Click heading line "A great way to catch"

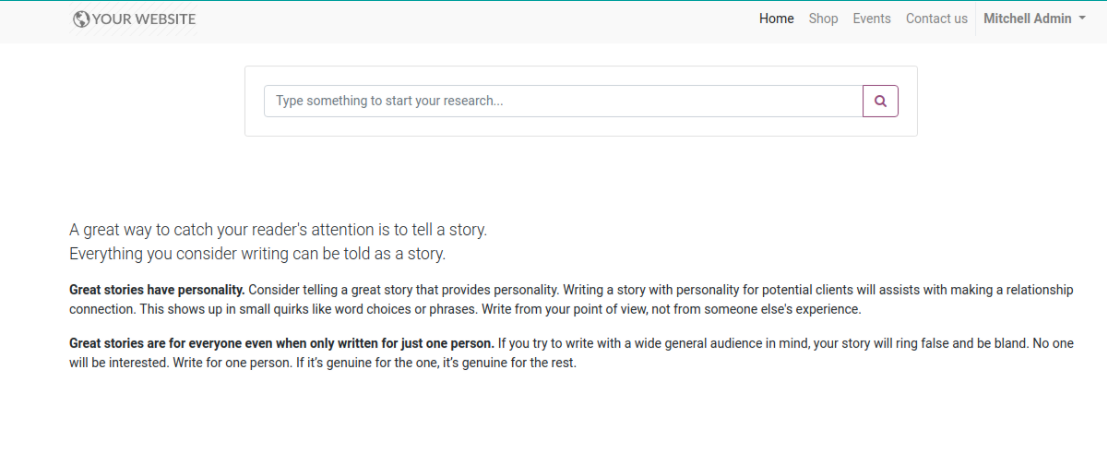click(x=278, y=230)
